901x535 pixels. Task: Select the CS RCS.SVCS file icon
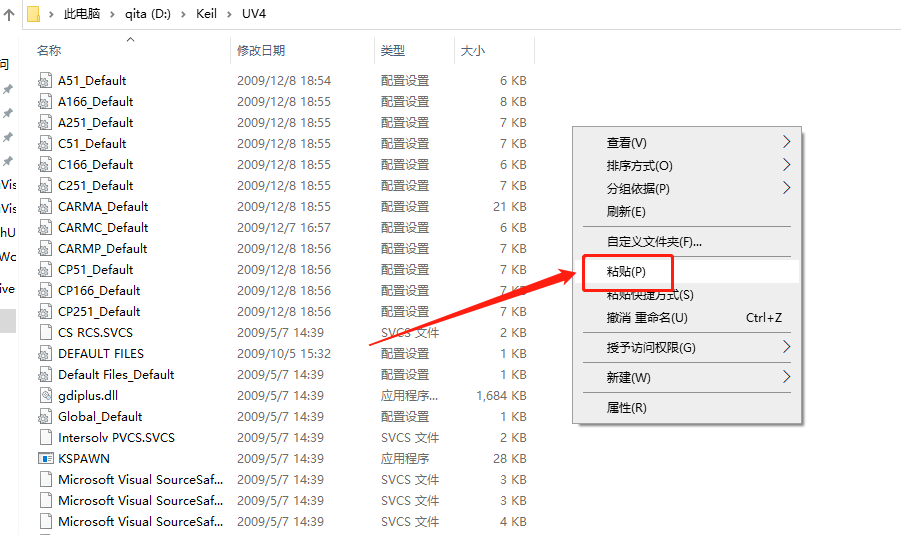45,333
